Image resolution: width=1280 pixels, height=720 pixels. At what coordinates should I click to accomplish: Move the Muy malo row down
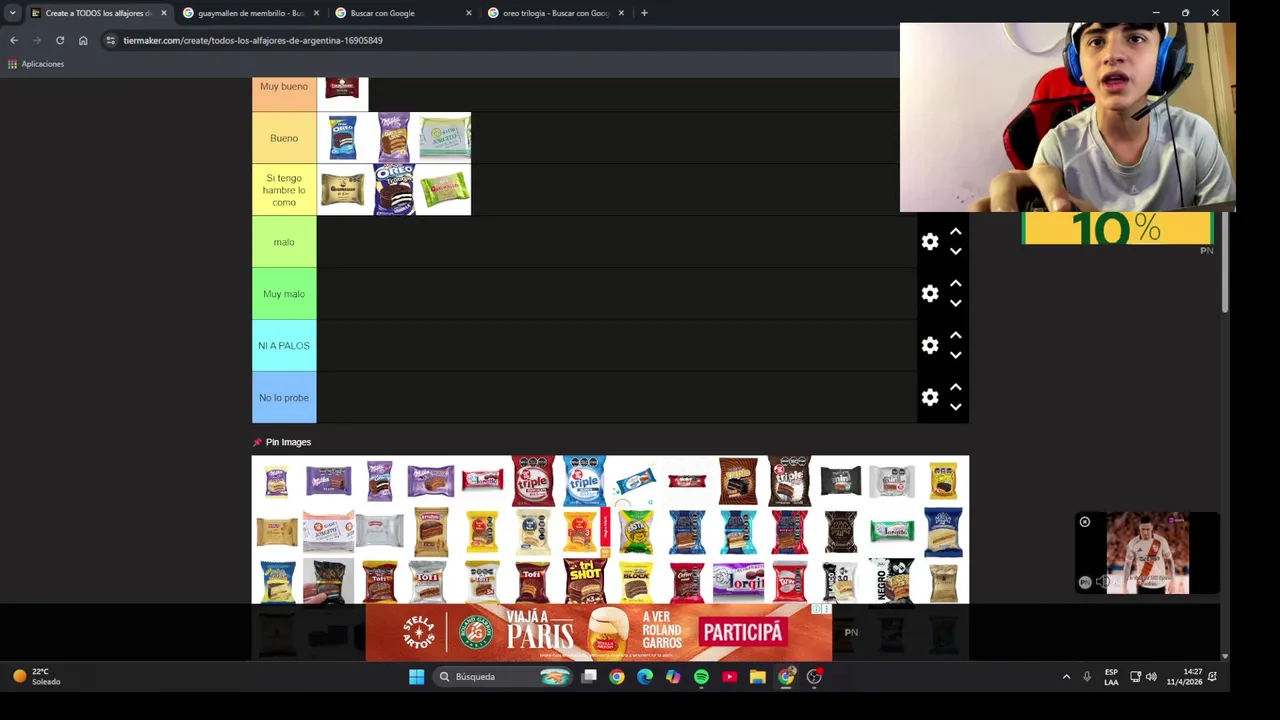click(955, 304)
